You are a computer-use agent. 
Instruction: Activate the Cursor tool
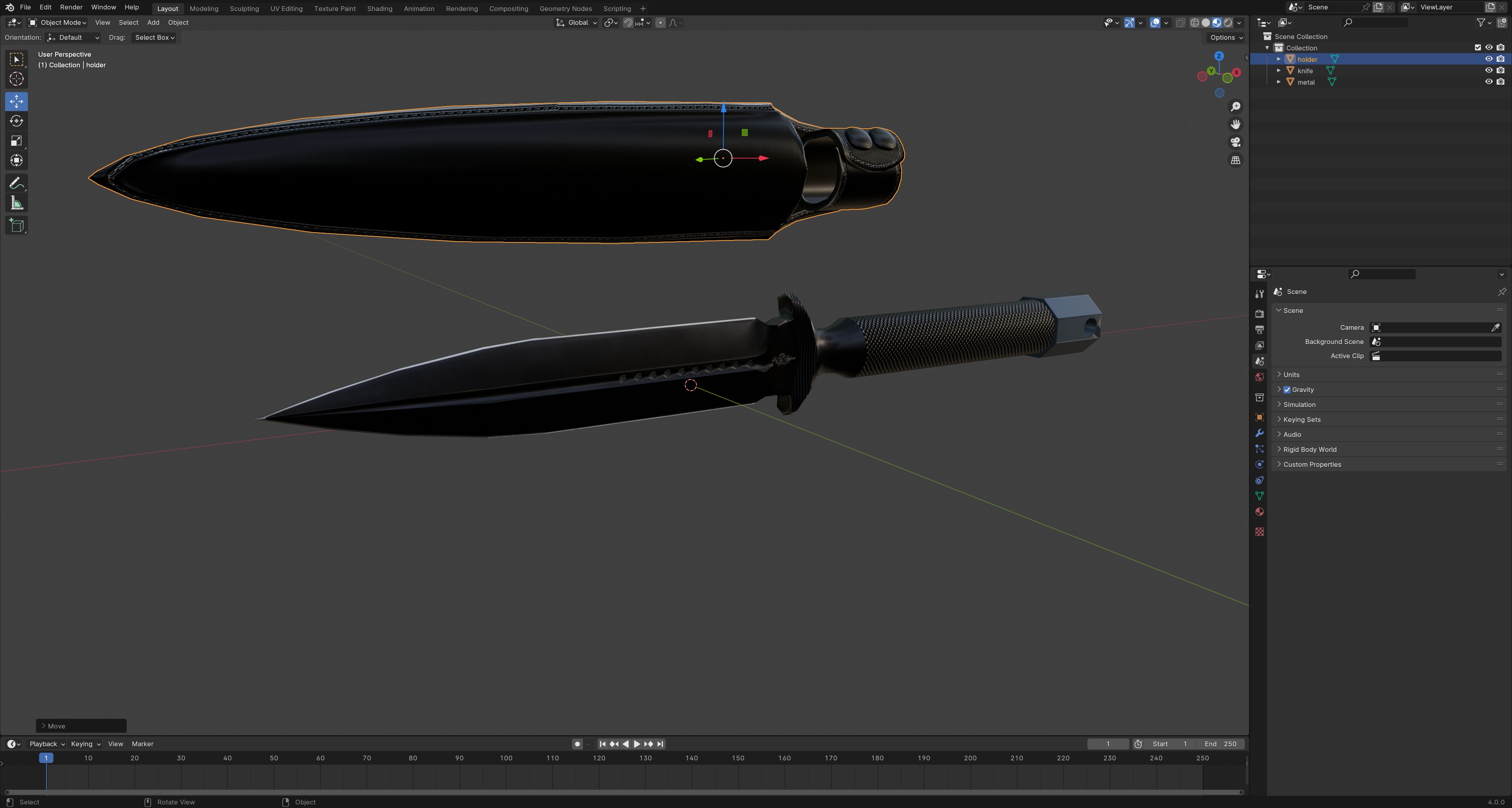click(17, 79)
